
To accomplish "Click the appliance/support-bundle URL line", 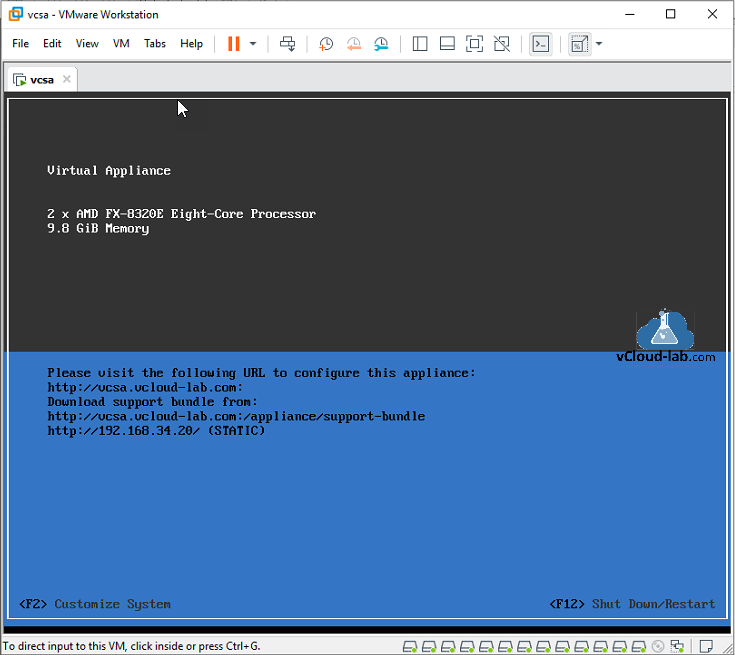I will pyautogui.click(x=236, y=416).
